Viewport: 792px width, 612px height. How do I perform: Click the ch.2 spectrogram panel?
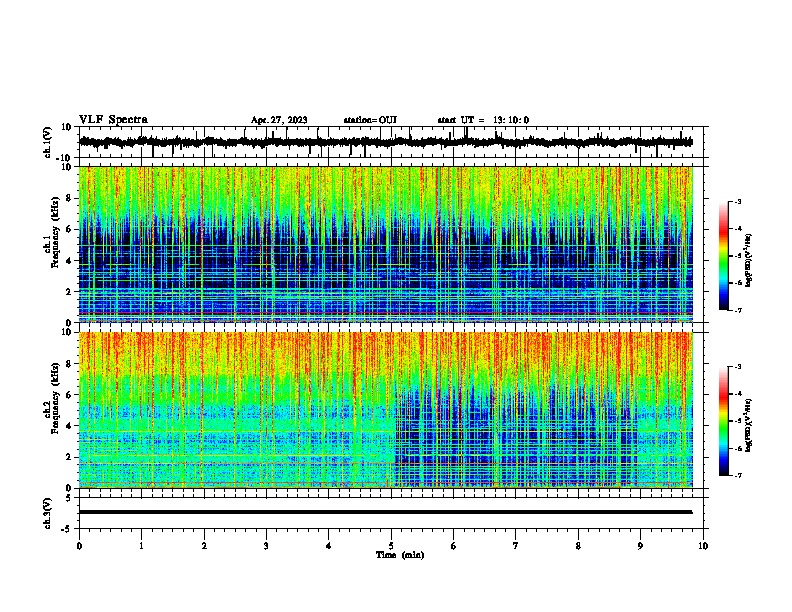[391, 410]
